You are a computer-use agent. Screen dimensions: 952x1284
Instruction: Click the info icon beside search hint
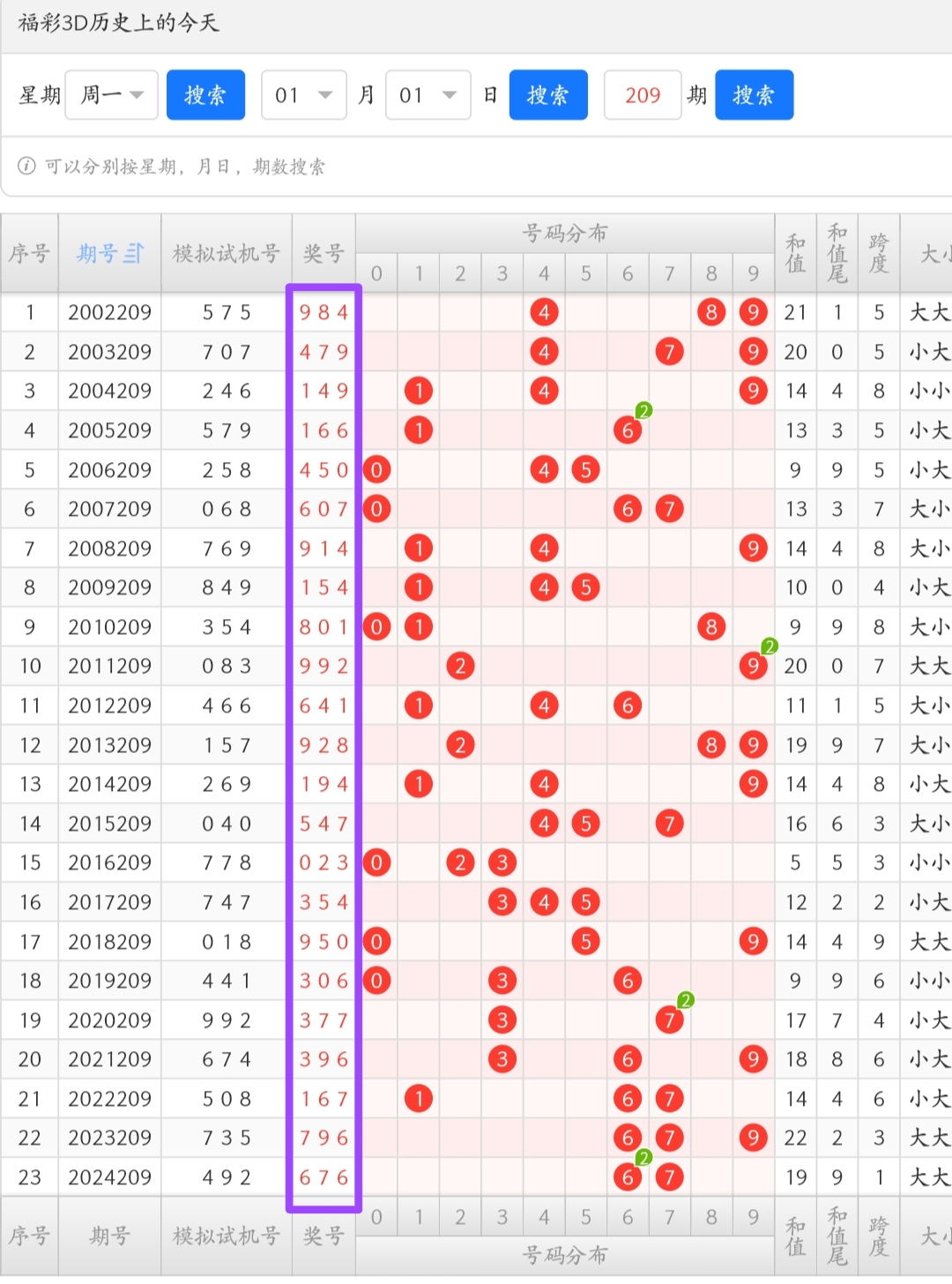click(x=26, y=166)
